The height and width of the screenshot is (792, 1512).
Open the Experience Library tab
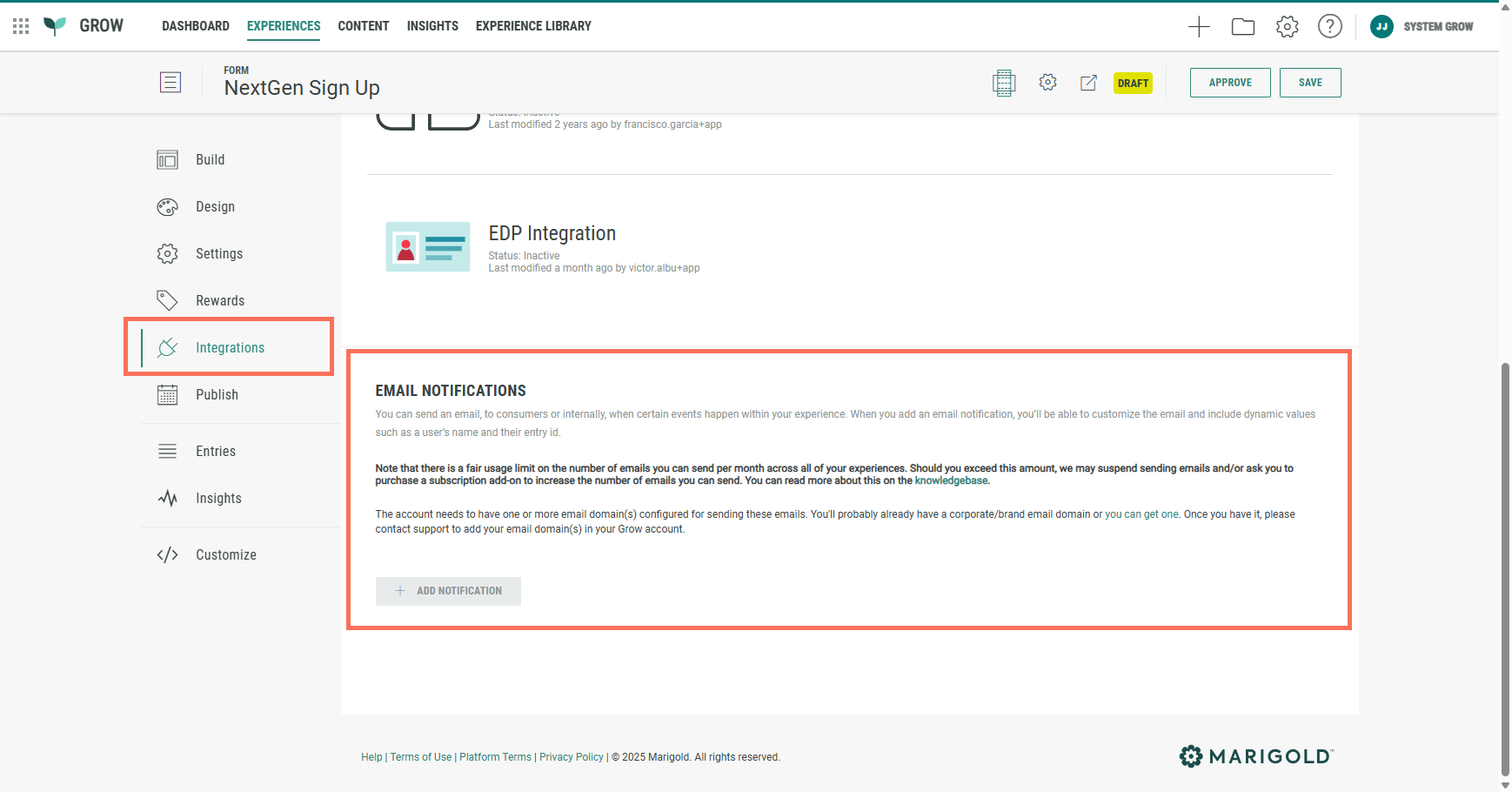coord(533,26)
